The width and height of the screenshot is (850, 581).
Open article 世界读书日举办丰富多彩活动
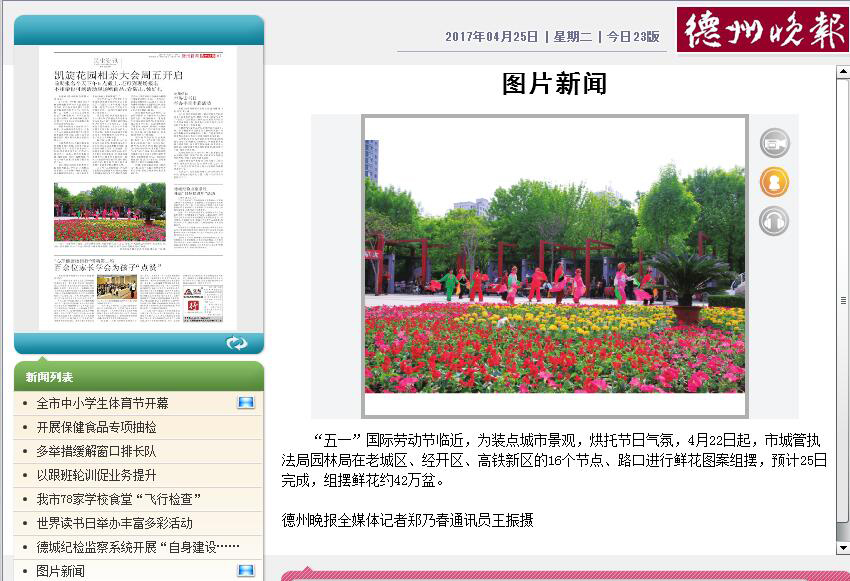click(x=114, y=523)
